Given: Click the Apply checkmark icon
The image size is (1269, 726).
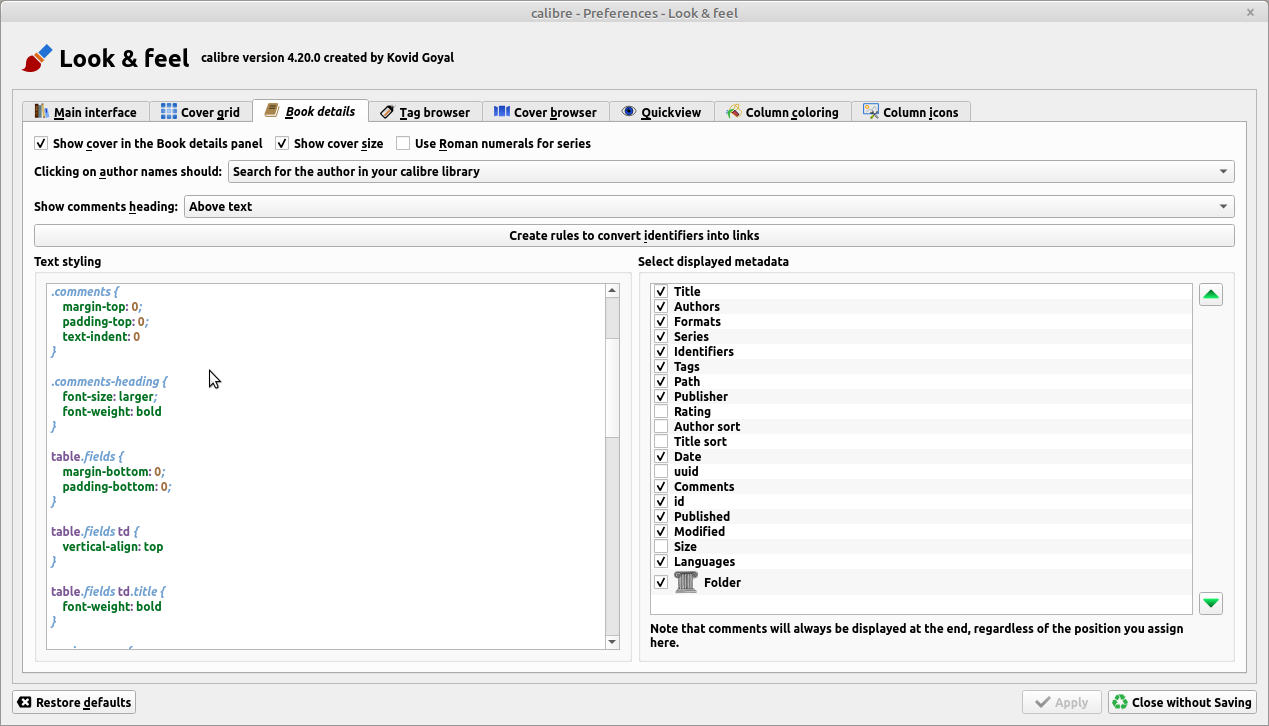Looking at the screenshot, I should coord(1043,702).
